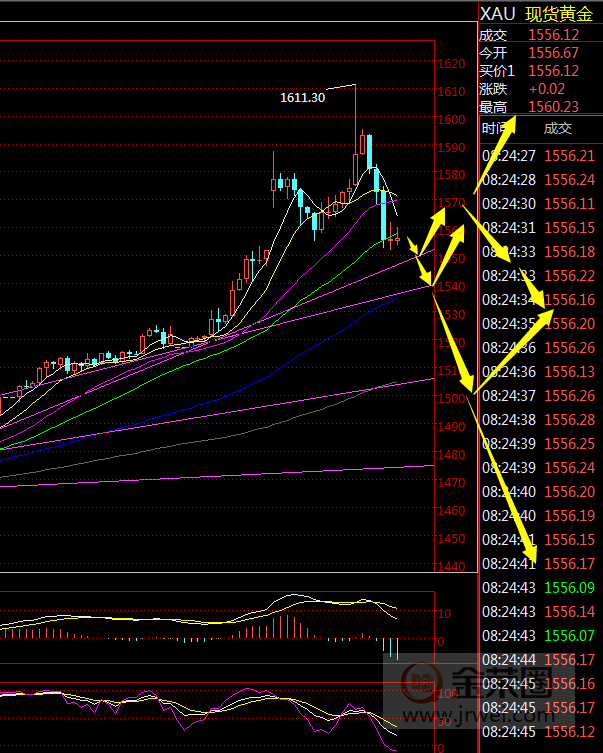Select the 今开 1556.67 quote row
The width and height of the screenshot is (603, 753).
[x=540, y=52]
